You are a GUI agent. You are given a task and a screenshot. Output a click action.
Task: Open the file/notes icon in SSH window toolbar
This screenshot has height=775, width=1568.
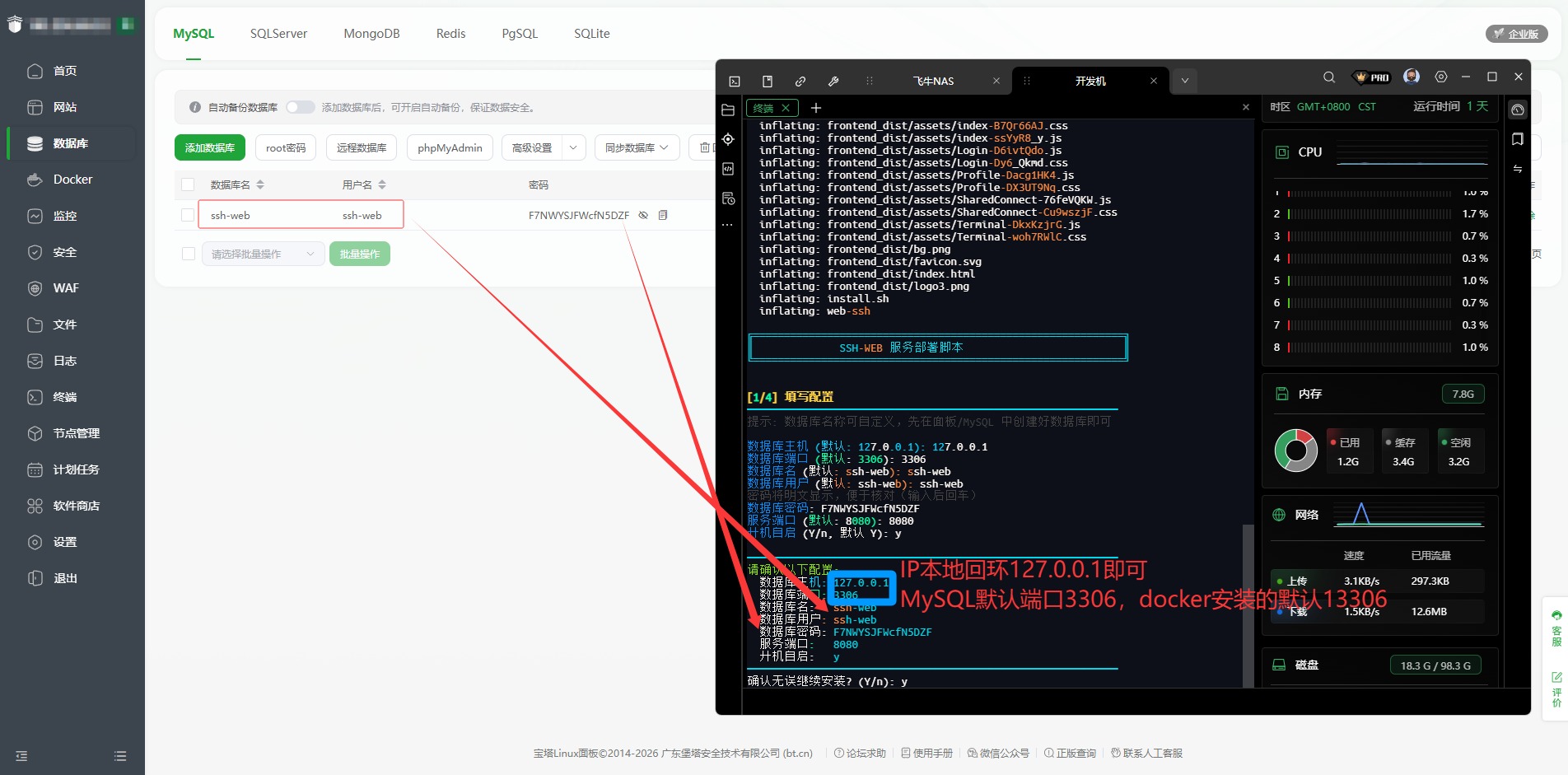(x=768, y=81)
